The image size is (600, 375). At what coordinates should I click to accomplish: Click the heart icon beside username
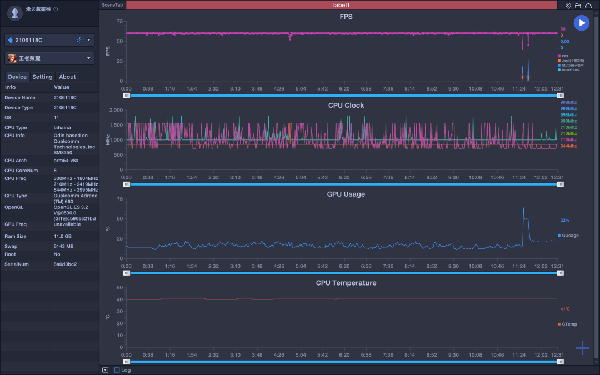click(55, 9)
